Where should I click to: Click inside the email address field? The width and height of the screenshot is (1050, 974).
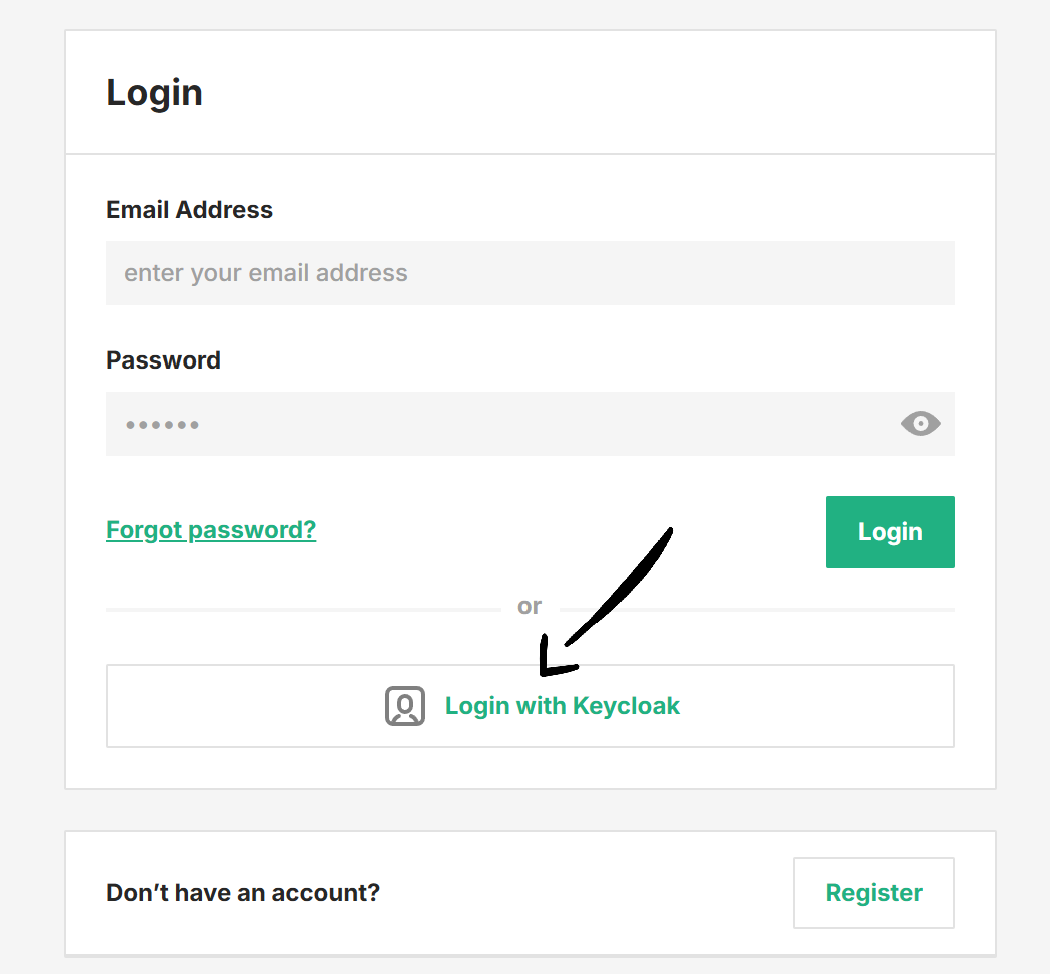click(x=530, y=272)
